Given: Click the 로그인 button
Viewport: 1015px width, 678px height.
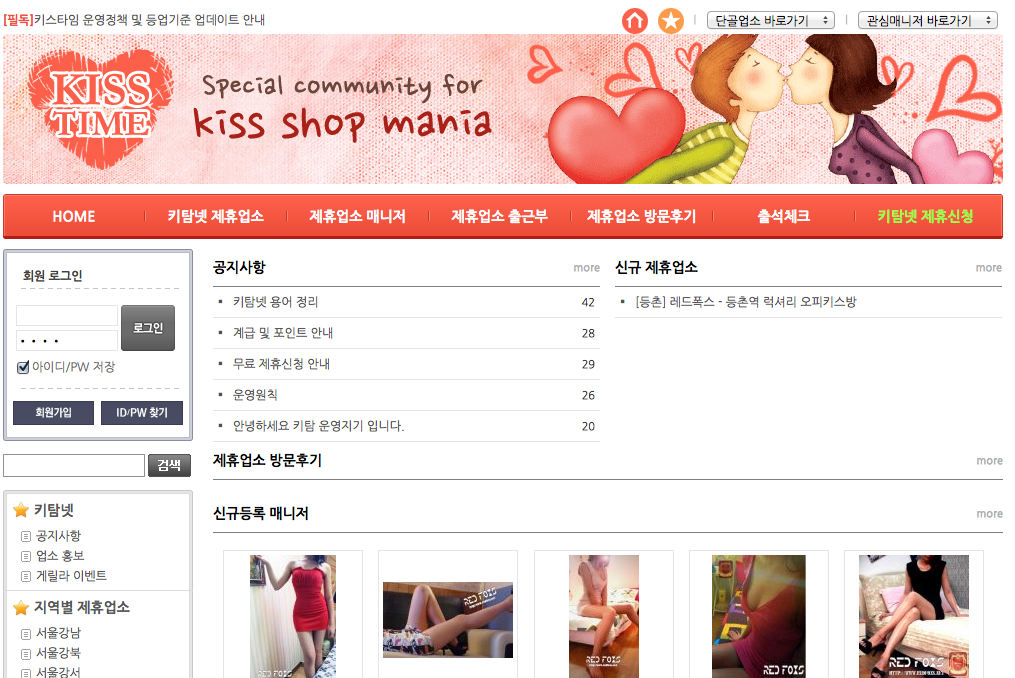Looking at the screenshot, I should (148, 328).
